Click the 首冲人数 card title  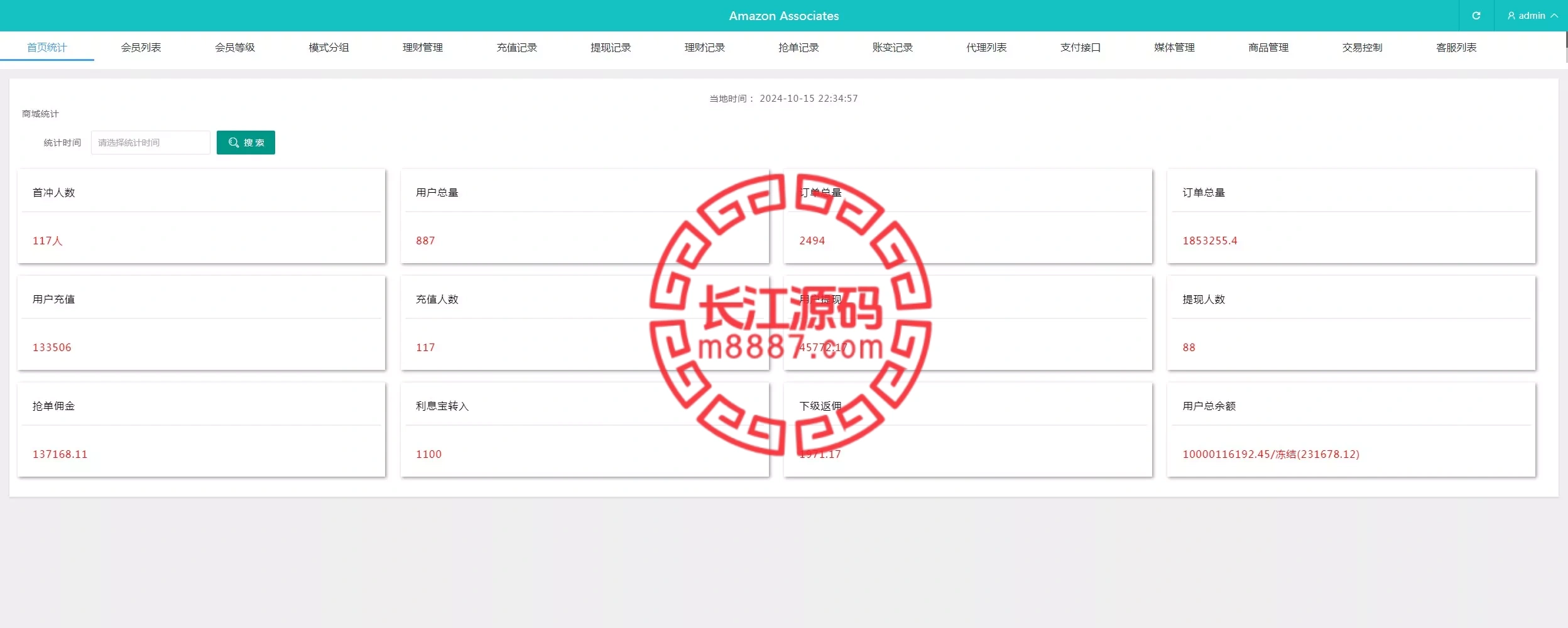pos(54,193)
